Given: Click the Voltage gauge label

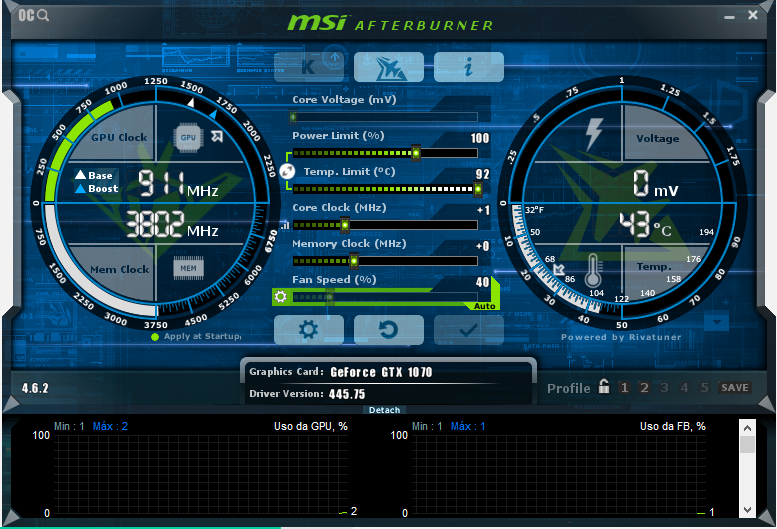Looking at the screenshot, I should (658, 139).
